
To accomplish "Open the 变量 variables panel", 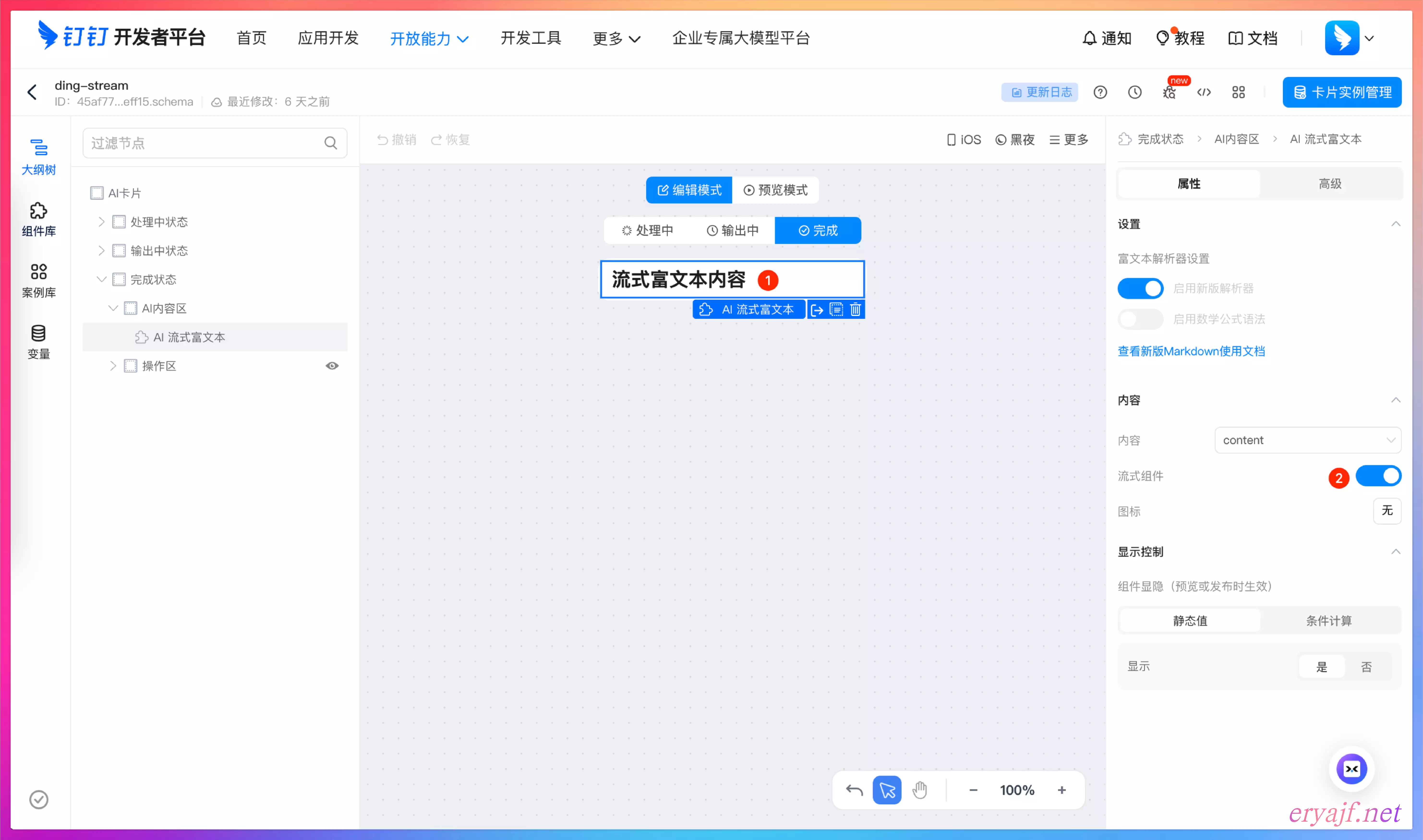I will 38,342.
